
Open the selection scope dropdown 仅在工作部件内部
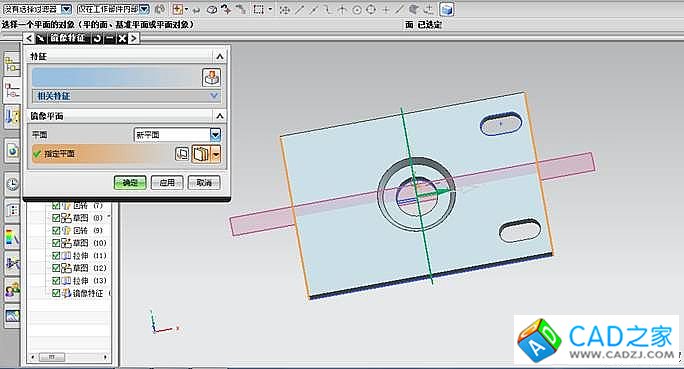click(x=113, y=9)
